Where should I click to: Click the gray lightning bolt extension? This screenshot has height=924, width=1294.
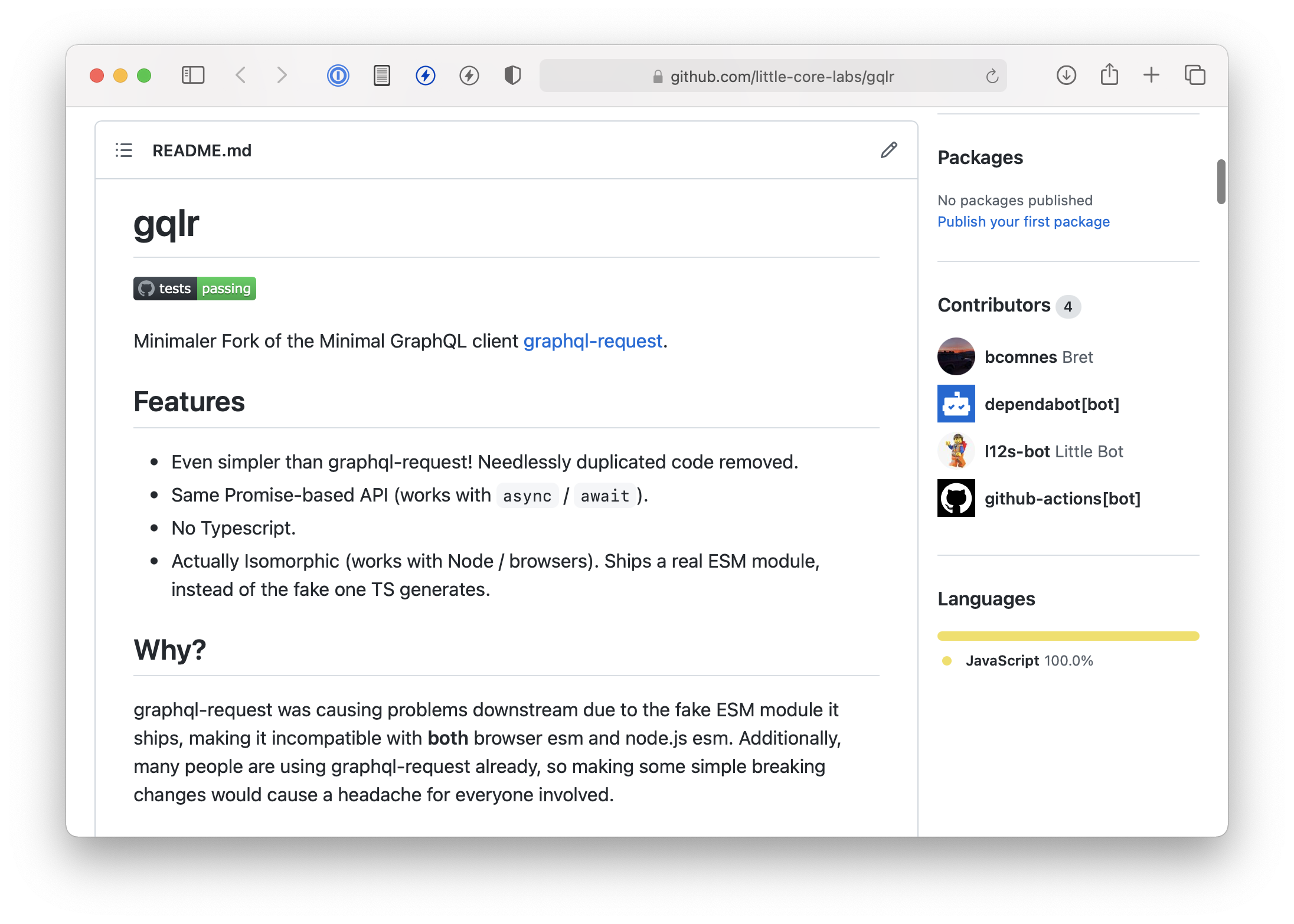469,76
